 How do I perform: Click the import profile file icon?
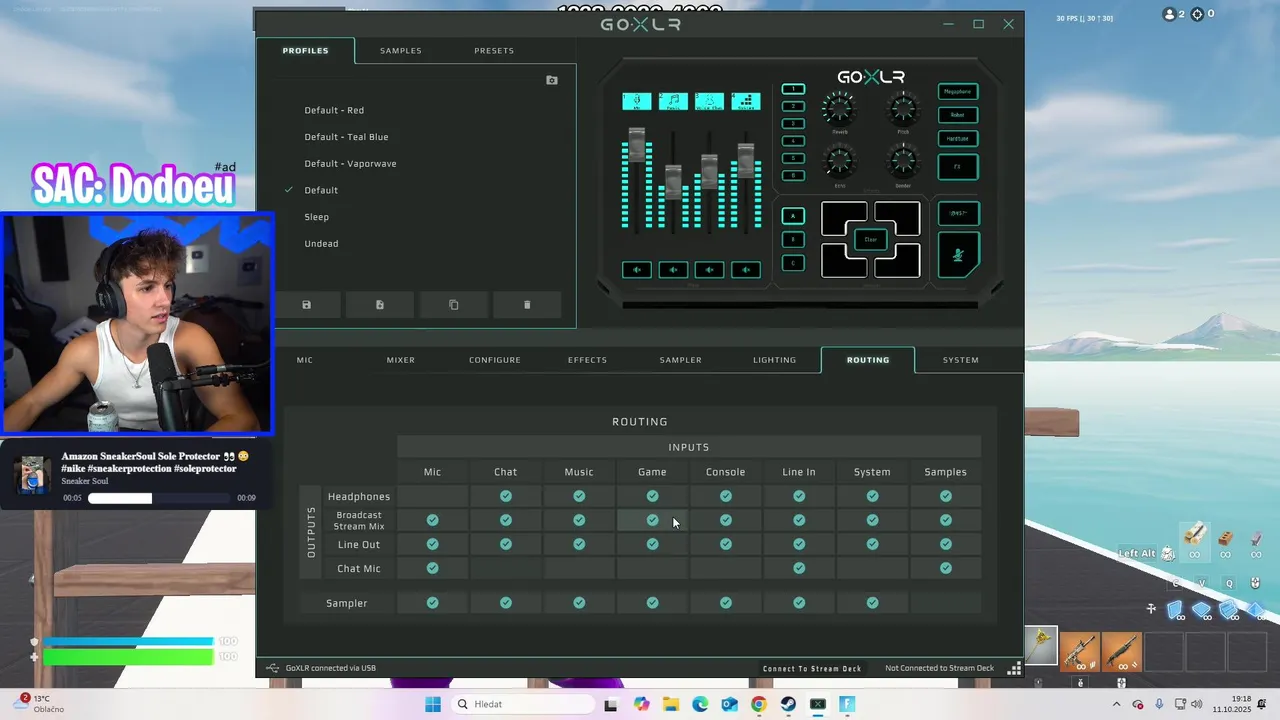pos(380,305)
